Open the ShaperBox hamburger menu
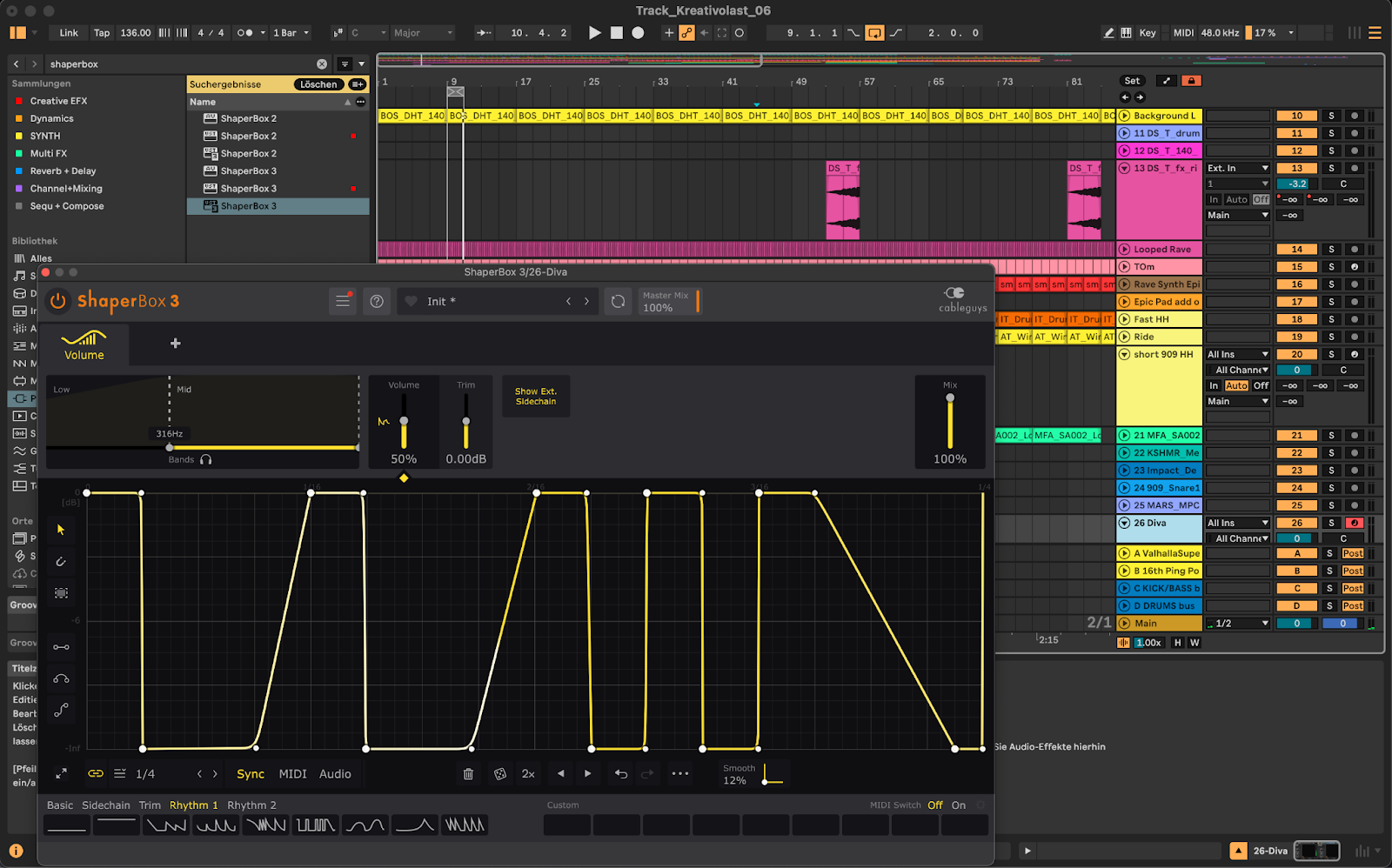The image size is (1392, 868). [x=343, y=301]
